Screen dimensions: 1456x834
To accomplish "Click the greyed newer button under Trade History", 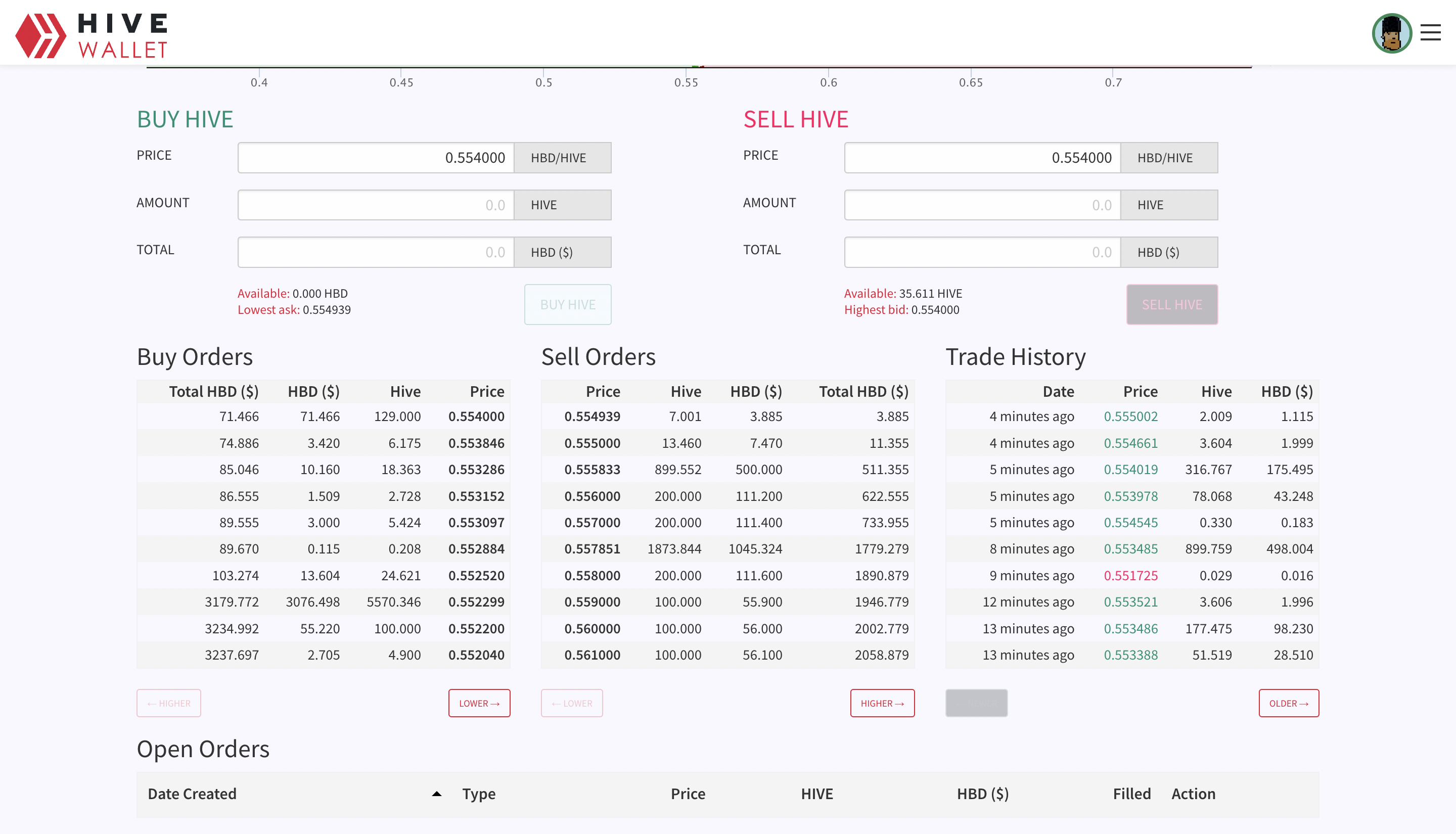I will [x=977, y=704].
